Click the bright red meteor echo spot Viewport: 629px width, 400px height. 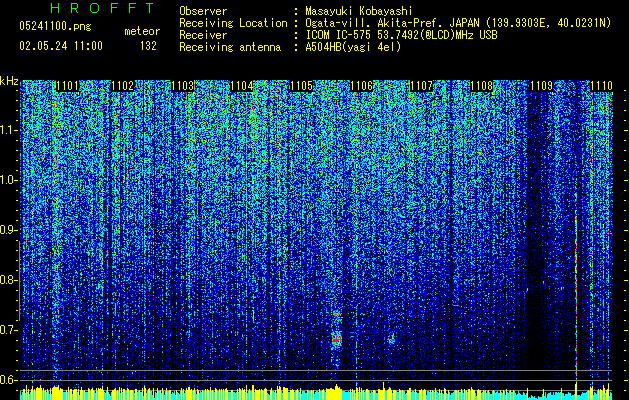[x=337, y=339]
